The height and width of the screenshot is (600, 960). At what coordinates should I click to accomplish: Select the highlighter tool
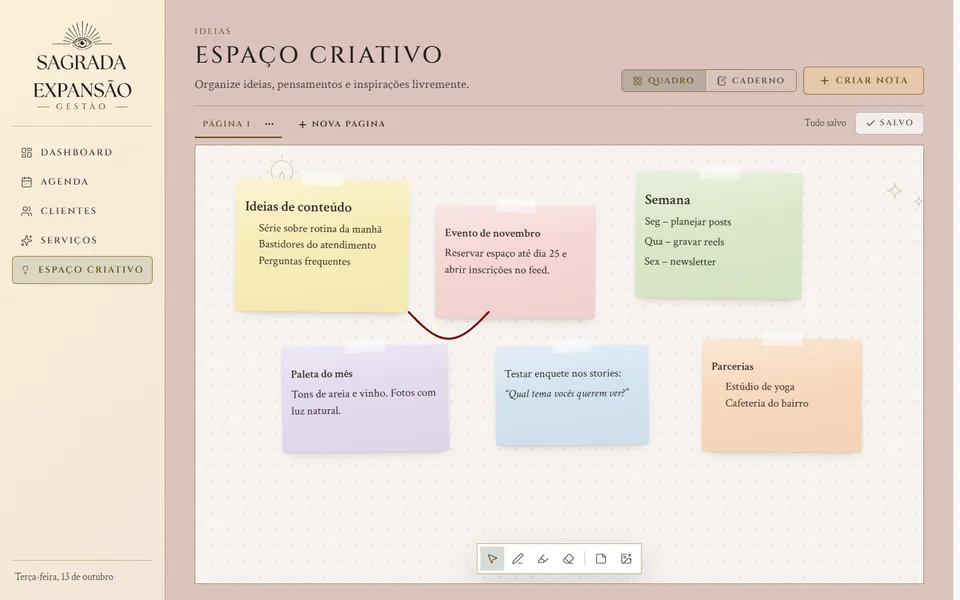[543, 559]
